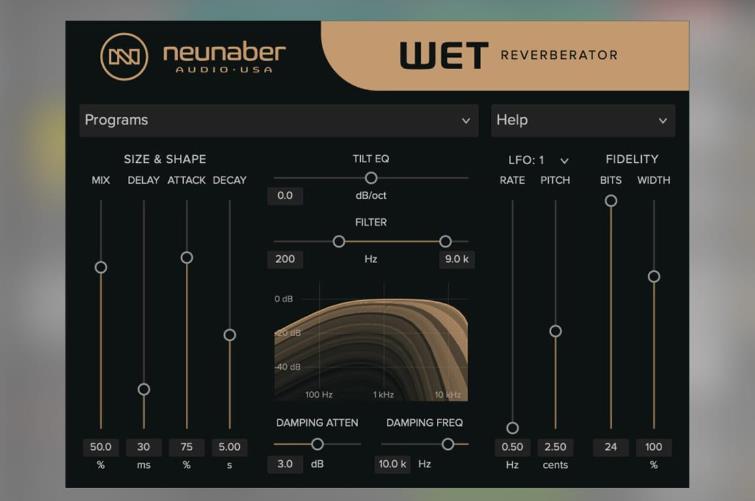Click the FIDELITY section label
Image resolution: width=755 pixels, height=501 pixels.
tap(632, 159)
